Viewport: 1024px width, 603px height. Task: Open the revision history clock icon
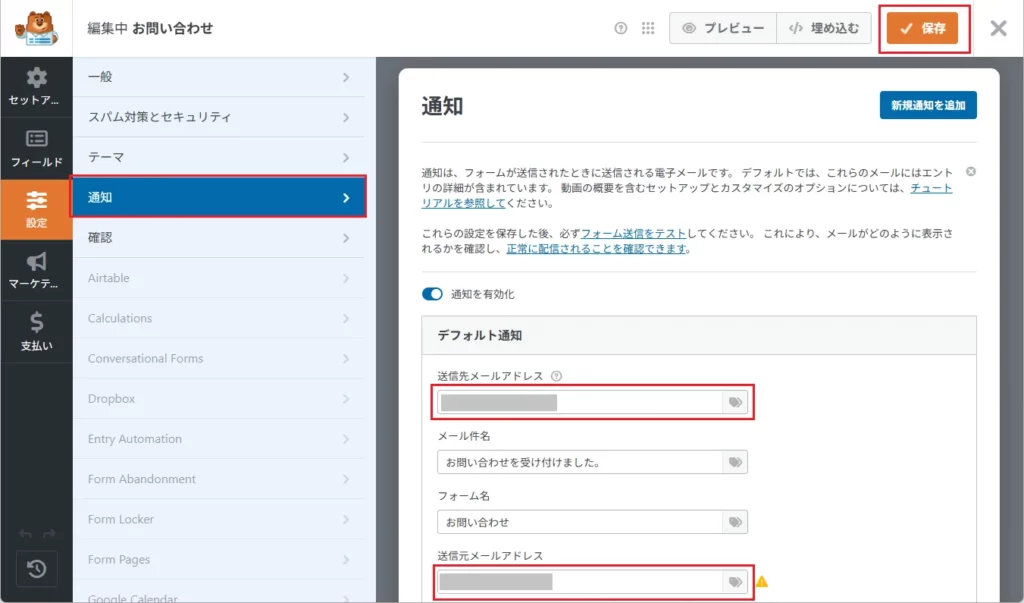click(x=37, y=569)
